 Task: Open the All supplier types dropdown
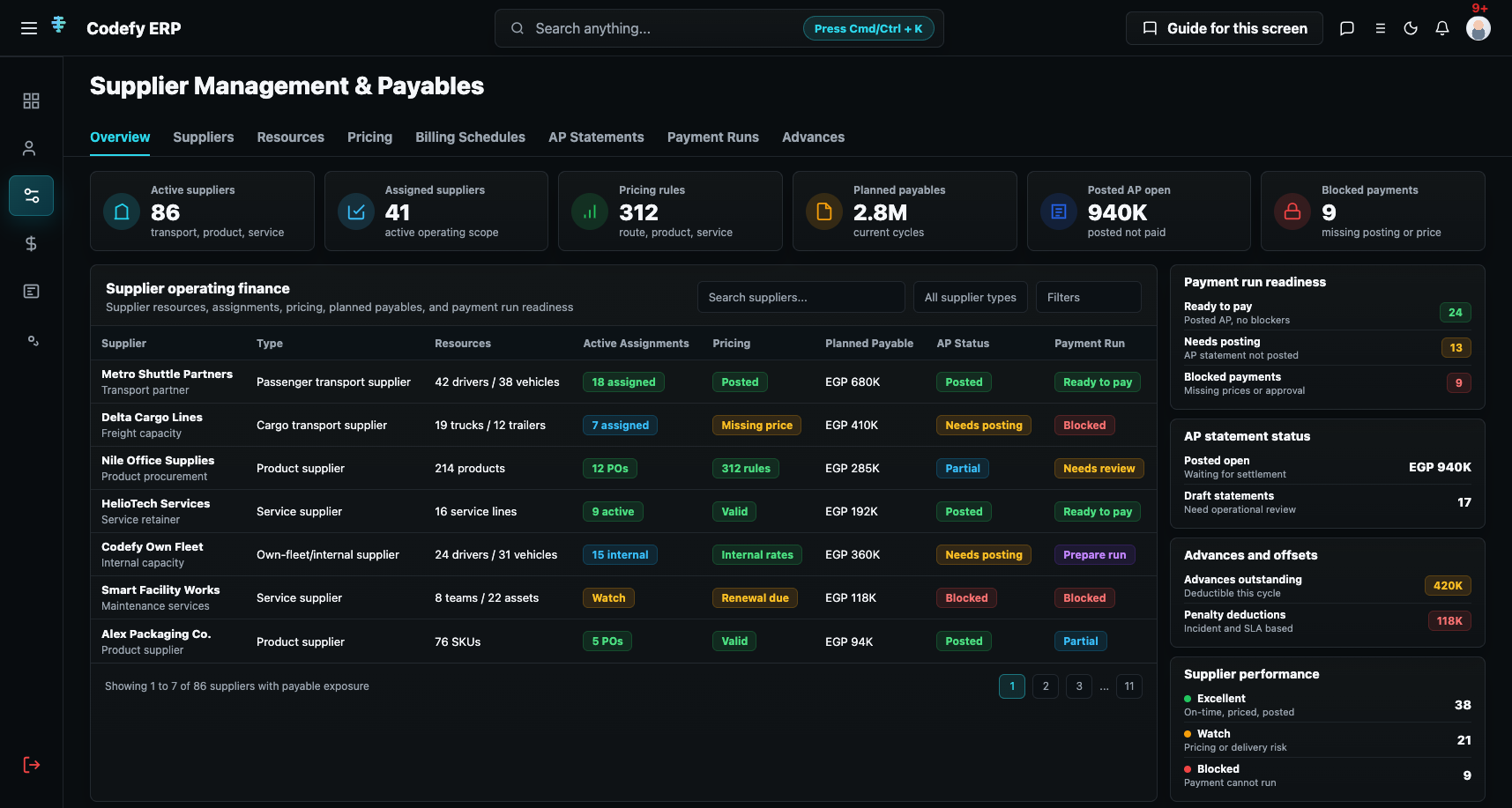970,297
